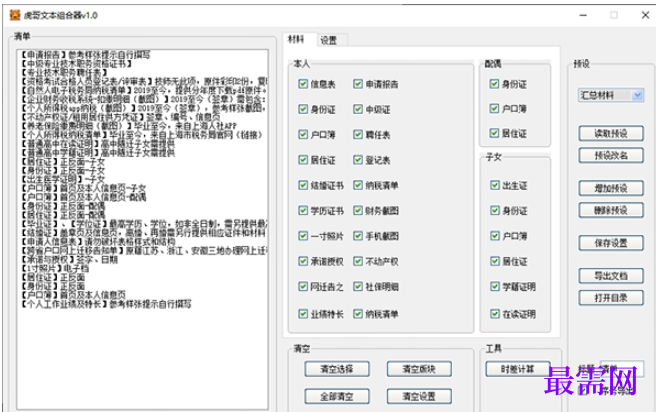656x412 pixels.
Task: Uncheck 身份证 in the 配偶 group
Action: (x=495, y=84)
